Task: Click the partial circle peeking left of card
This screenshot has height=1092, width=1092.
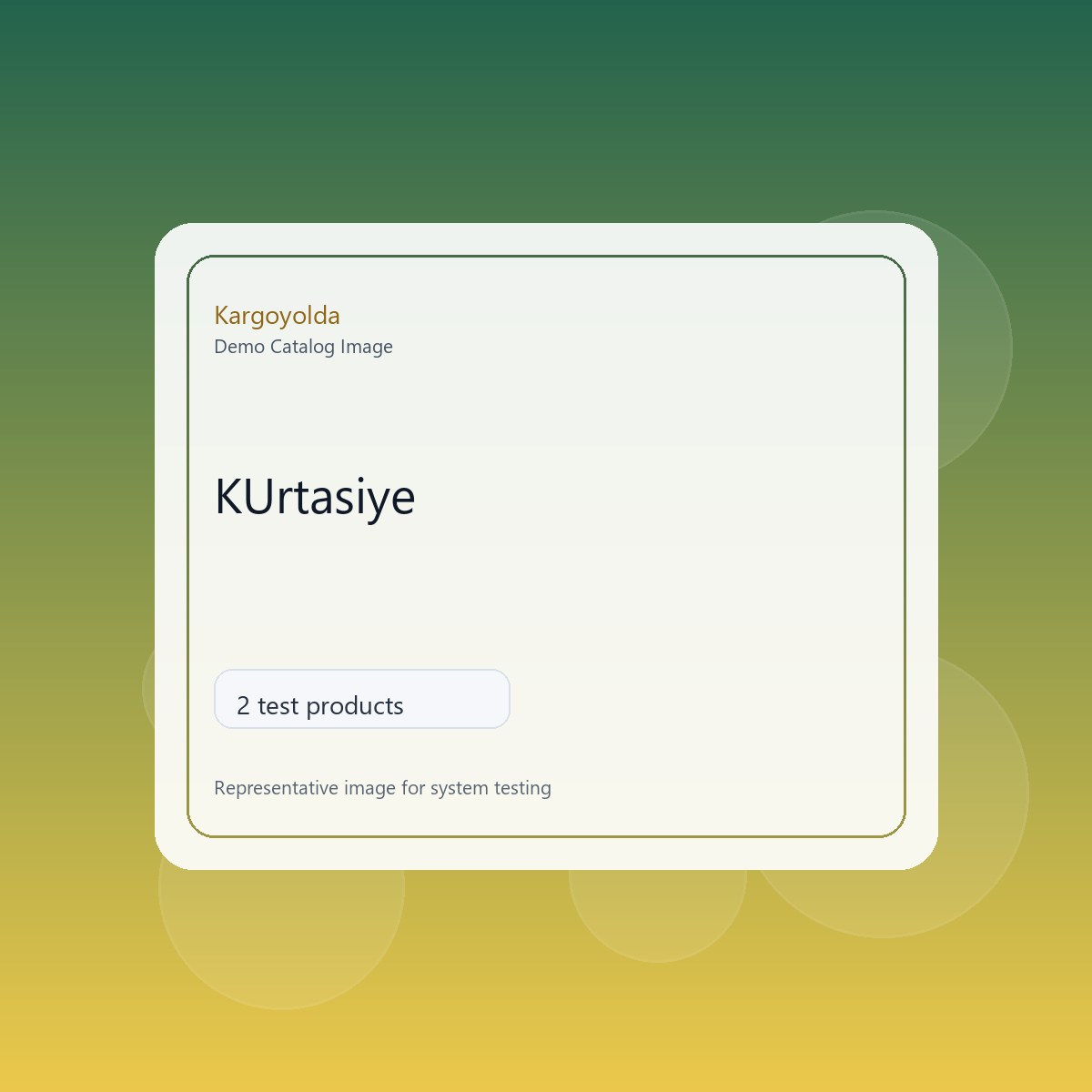Action: (148, 689)
